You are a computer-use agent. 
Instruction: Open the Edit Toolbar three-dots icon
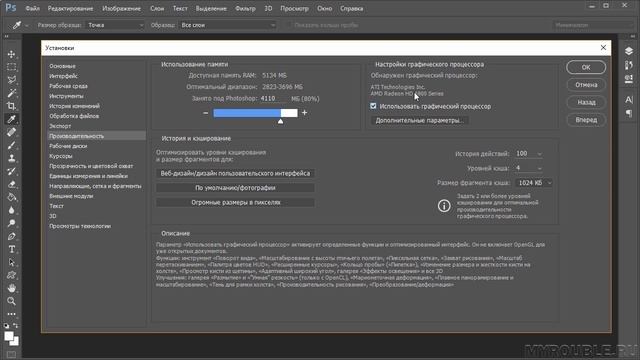(11, 314)
